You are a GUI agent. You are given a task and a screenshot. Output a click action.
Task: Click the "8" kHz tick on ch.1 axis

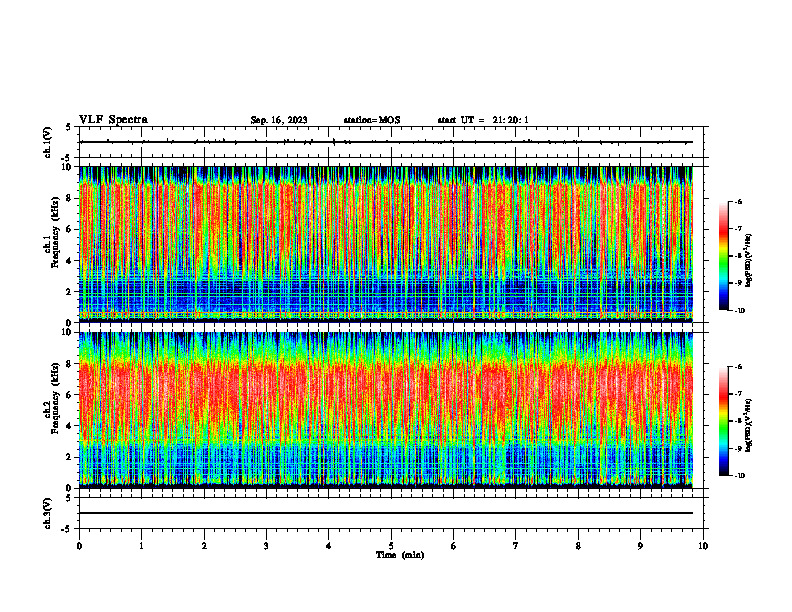click(70, 198)
